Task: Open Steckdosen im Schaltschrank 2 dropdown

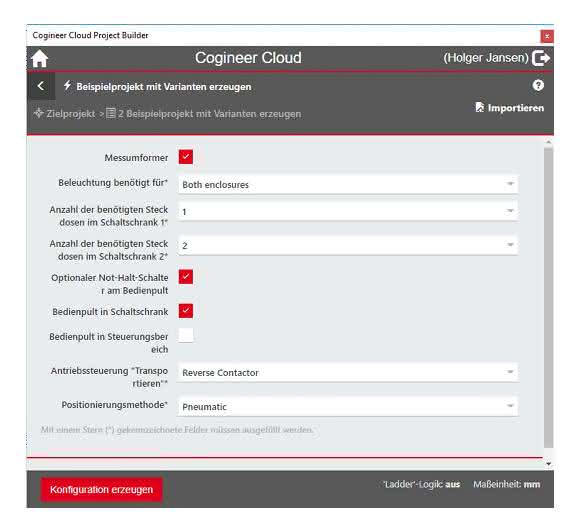Action: [347, 246]
